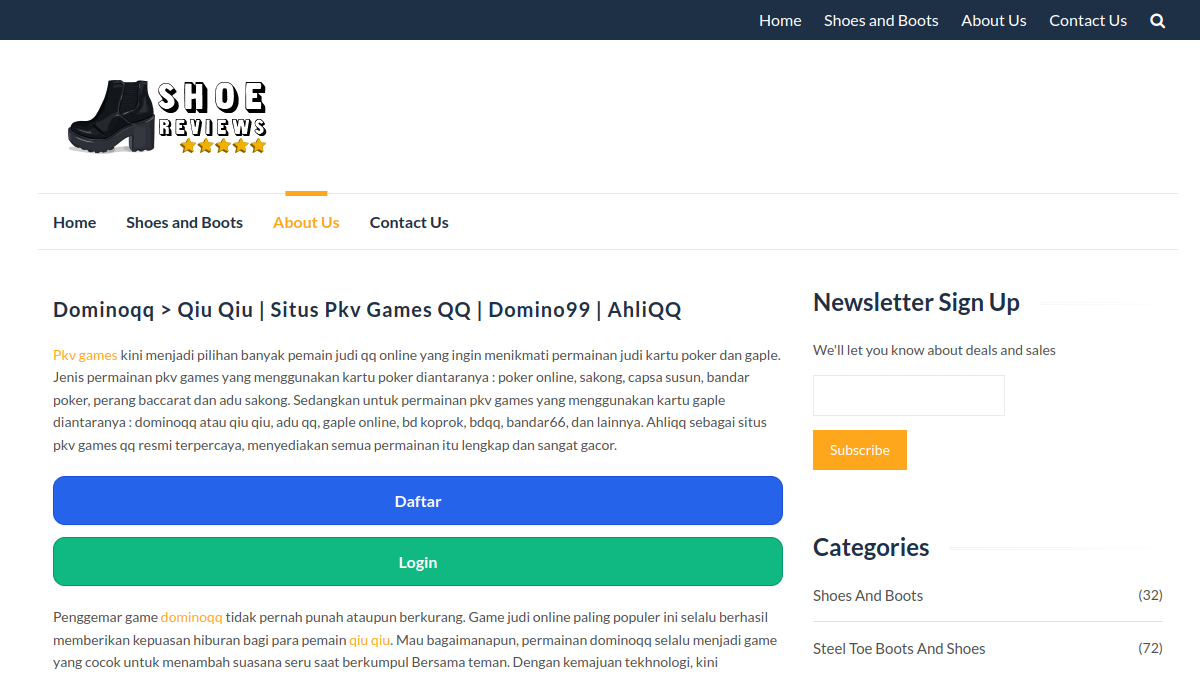The width and height of the screenshot is (1200, 675).
Task: Open the search icon in top bar
Action: click(1158, 20)
